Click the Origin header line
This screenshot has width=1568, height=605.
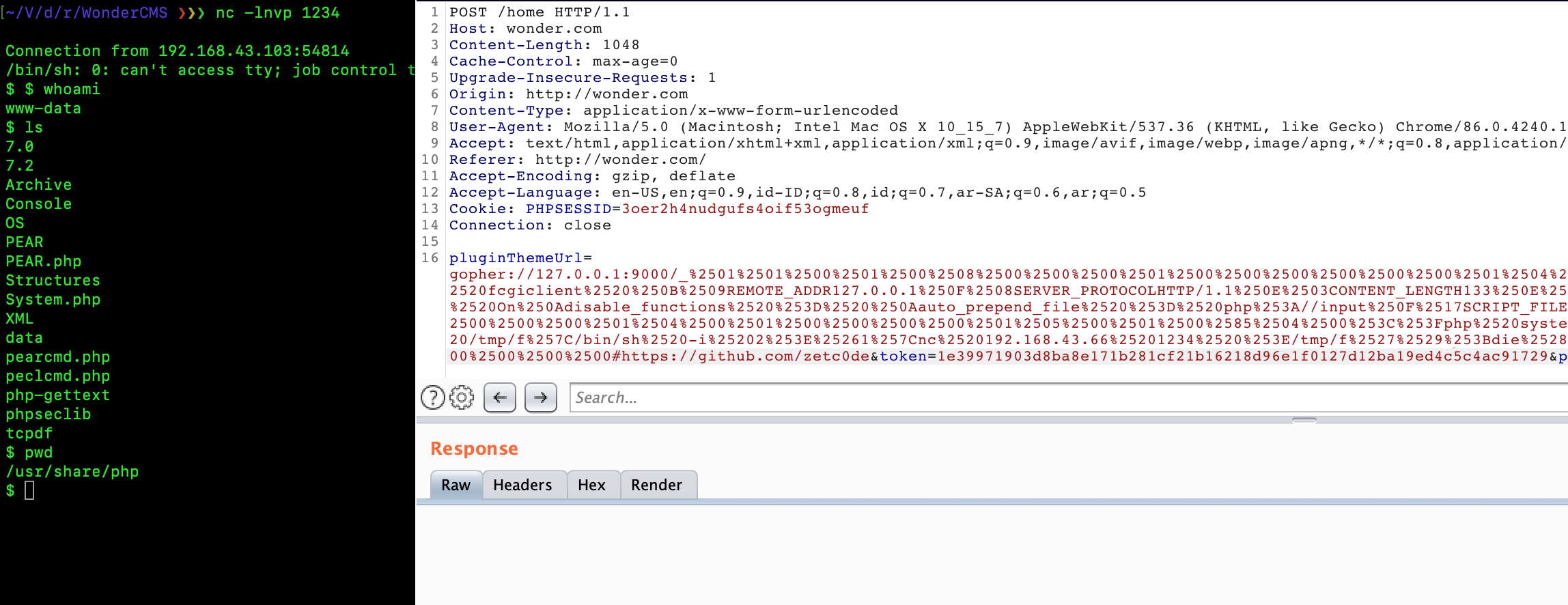pos(568,94)
